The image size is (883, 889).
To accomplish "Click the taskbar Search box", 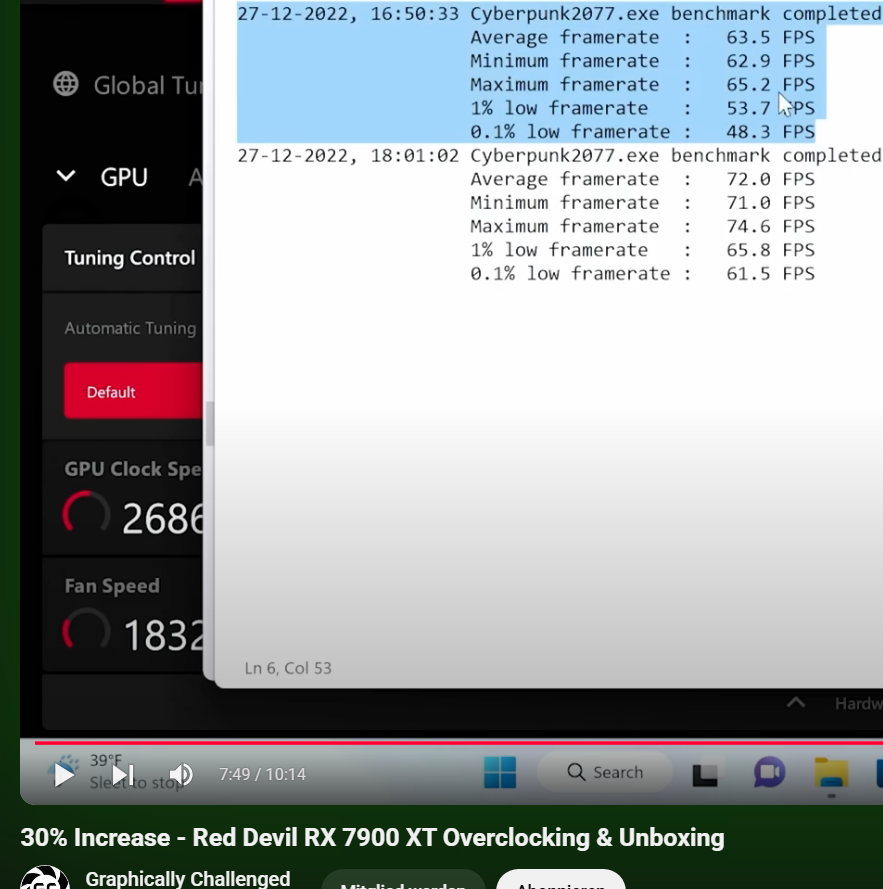I will coord(605,772).
